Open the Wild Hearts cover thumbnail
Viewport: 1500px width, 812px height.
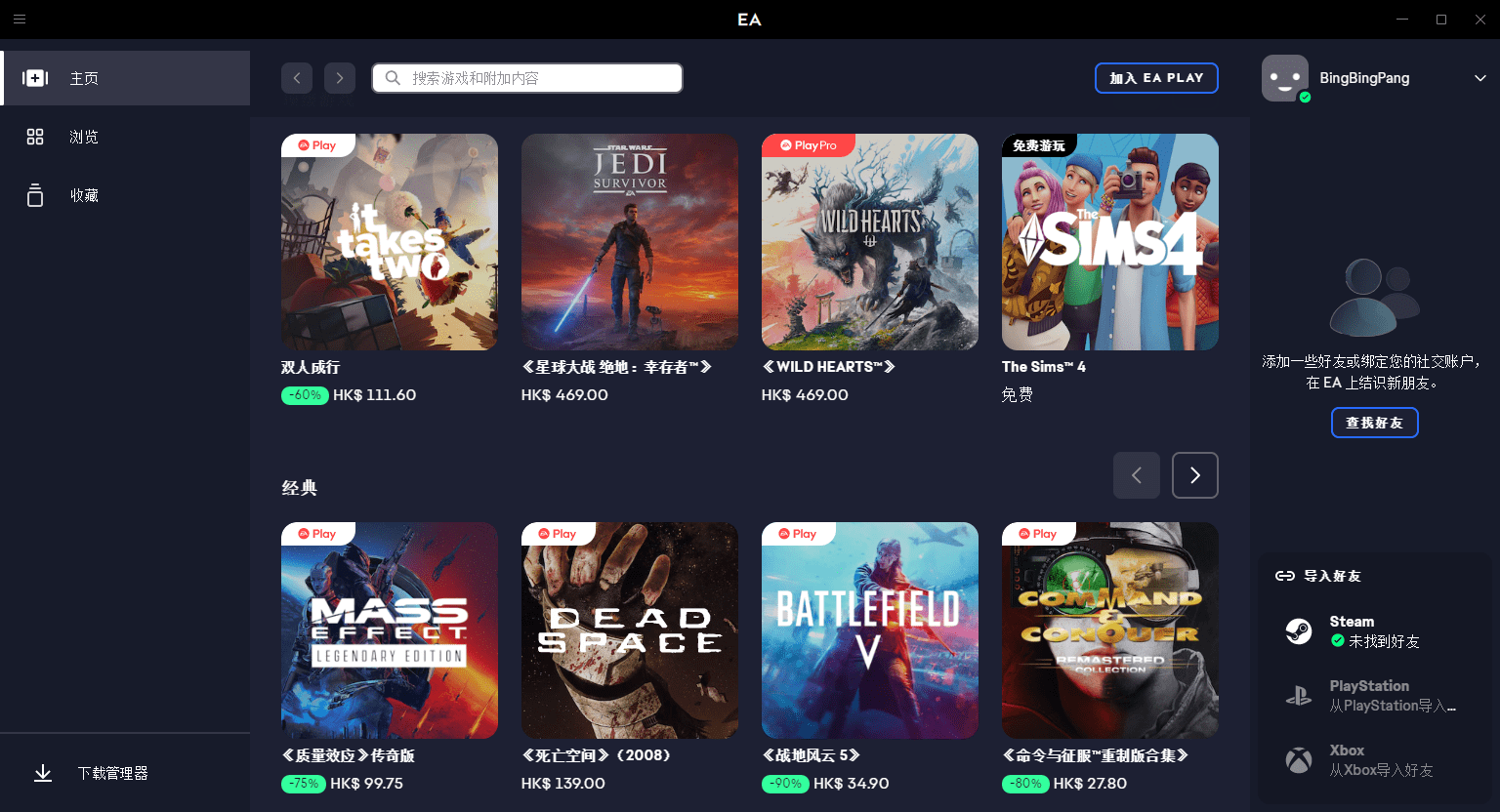pyautogui.click(x=870, y=242)
